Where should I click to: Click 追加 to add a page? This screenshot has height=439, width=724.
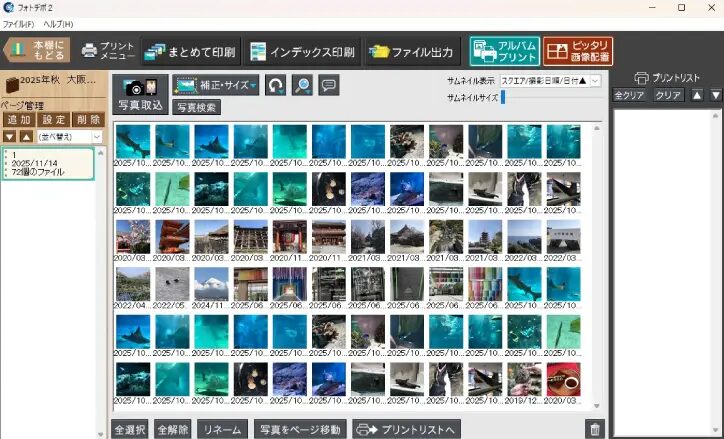tap(19, 120)
